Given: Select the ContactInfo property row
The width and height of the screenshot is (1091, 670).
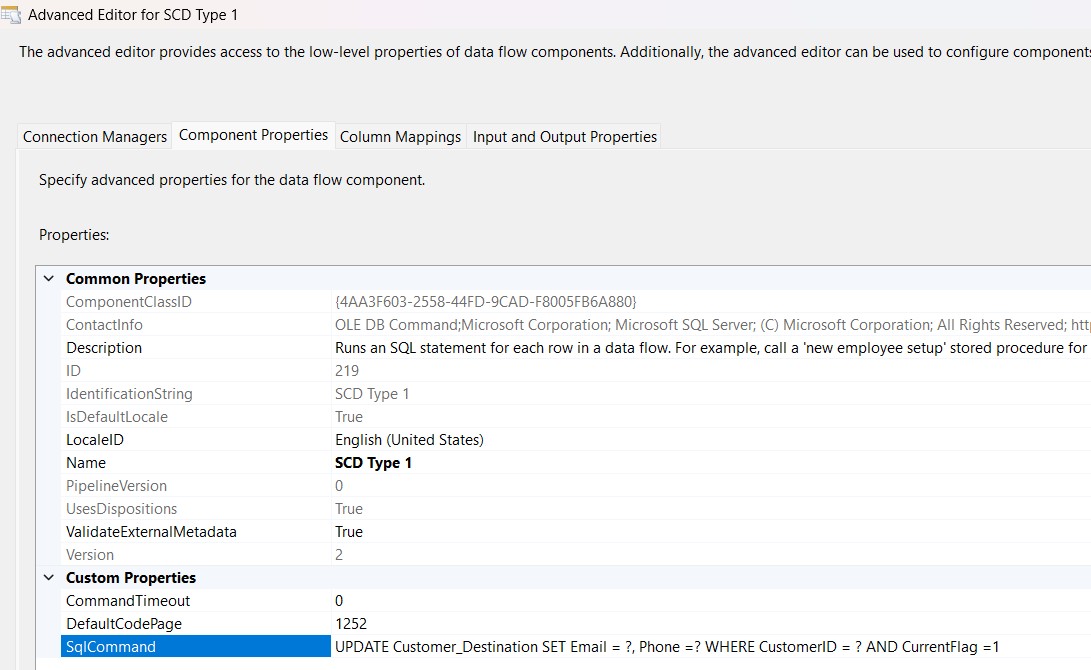Looking at the screenshot, I should (104, 325).
